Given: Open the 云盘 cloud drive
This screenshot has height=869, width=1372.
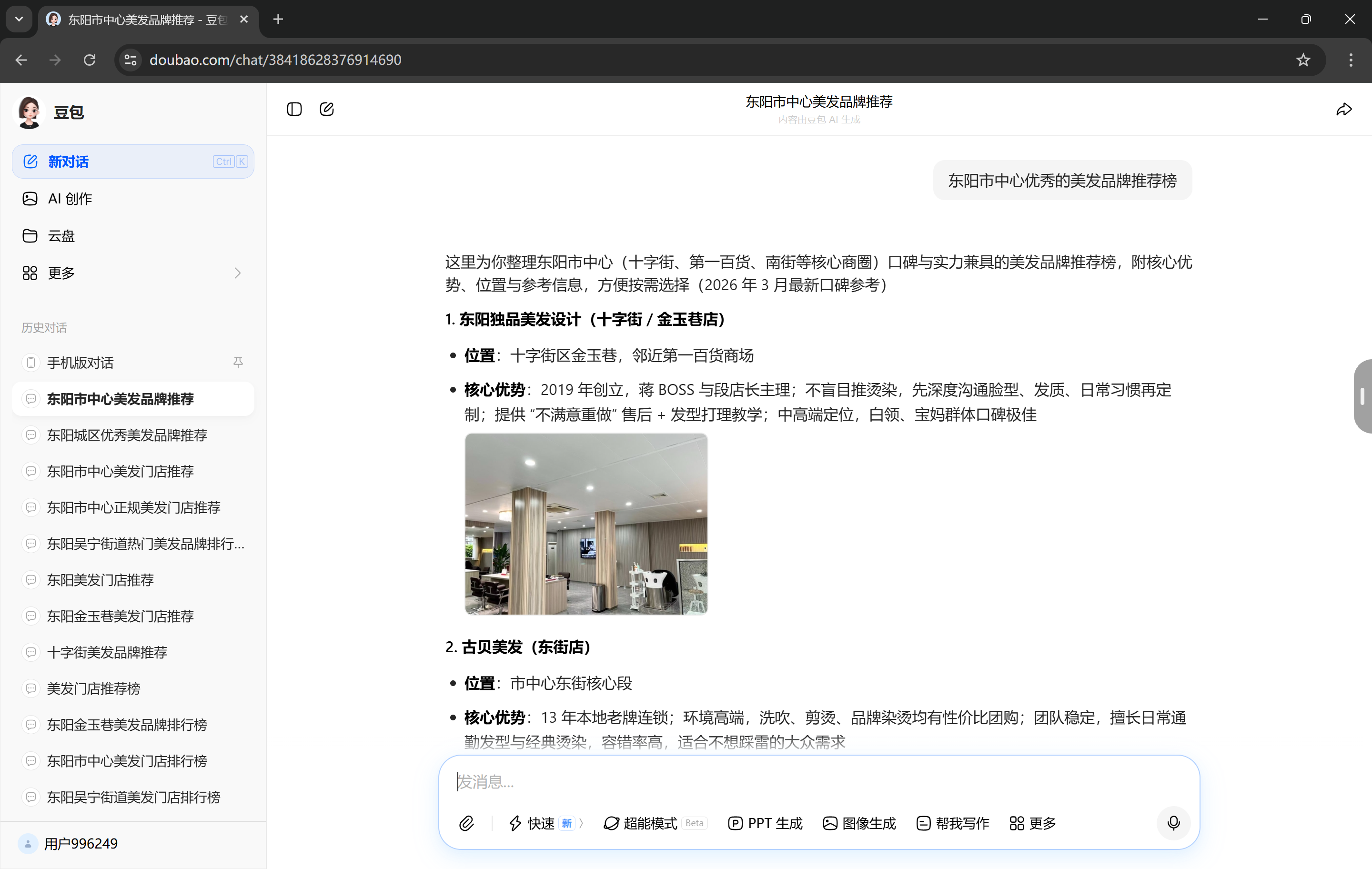Looking at the screenshot, I should [133, 235].
